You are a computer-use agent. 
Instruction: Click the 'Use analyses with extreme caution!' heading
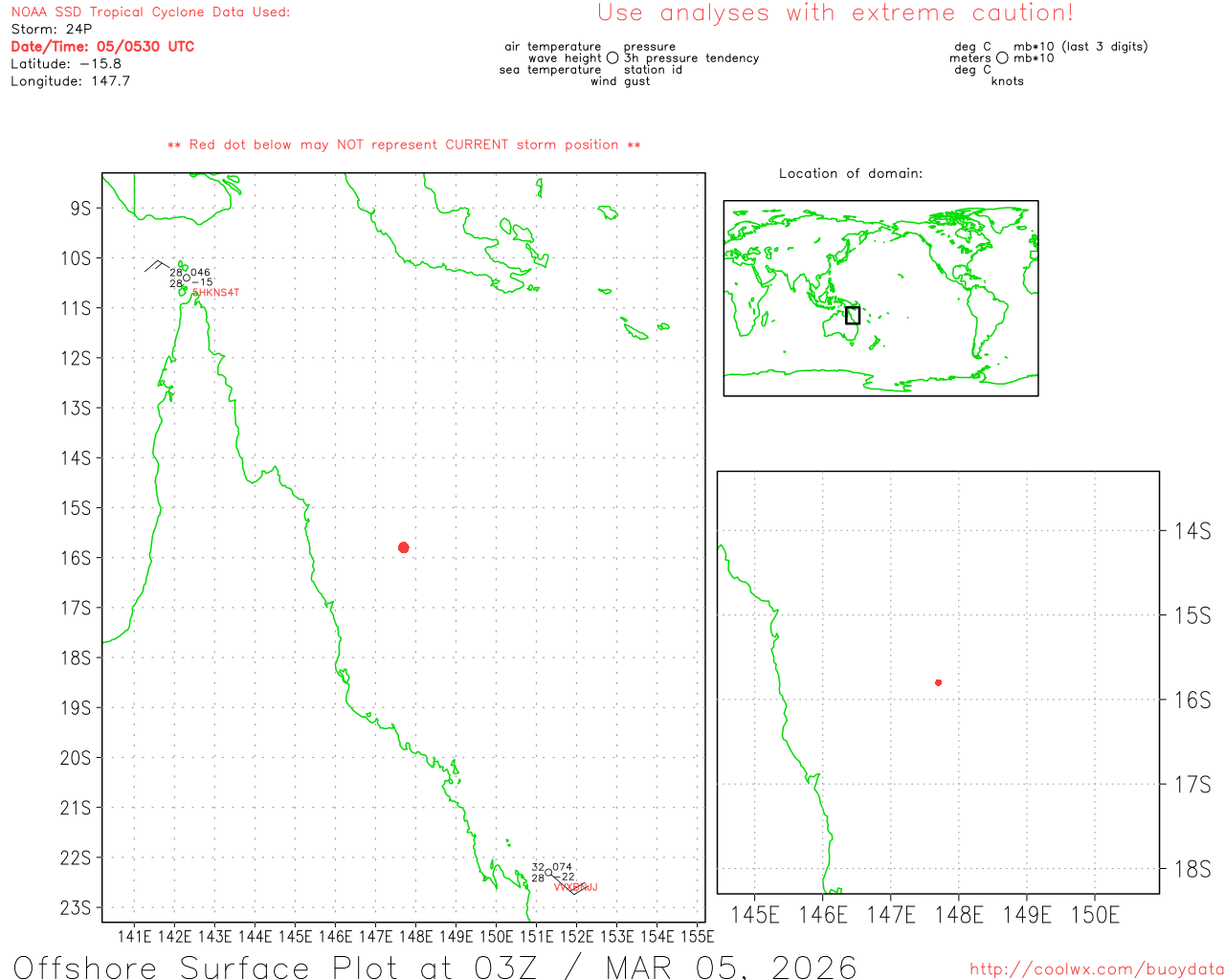tap(835, 13)
